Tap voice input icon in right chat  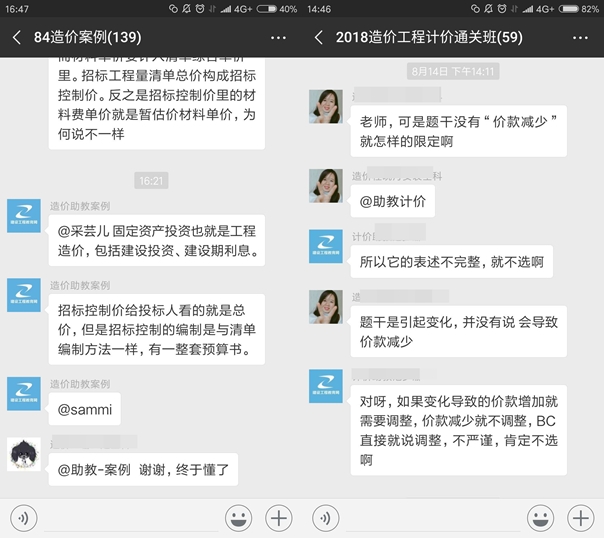[x=326, y=517]
